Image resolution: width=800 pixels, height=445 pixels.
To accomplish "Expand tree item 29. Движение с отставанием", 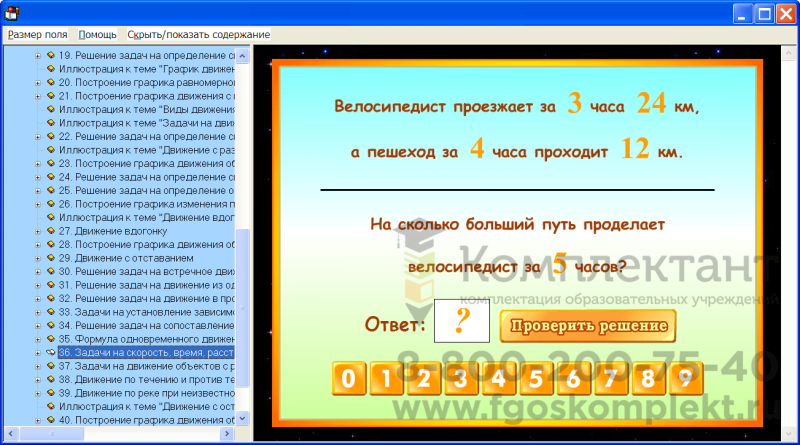I will (38, 258).
